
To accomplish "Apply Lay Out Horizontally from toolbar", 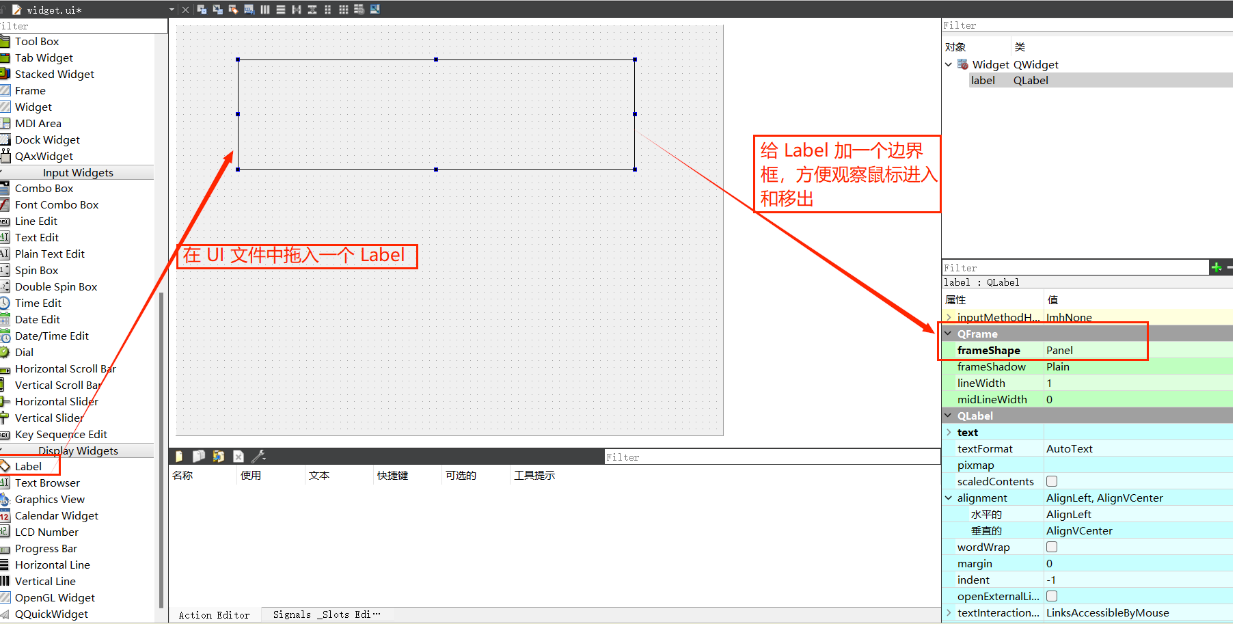I will click(265, 9).
